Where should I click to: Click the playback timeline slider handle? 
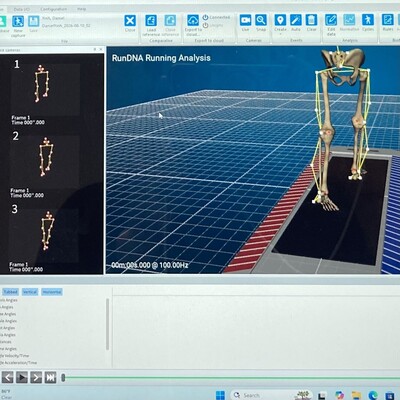[63, 378]
